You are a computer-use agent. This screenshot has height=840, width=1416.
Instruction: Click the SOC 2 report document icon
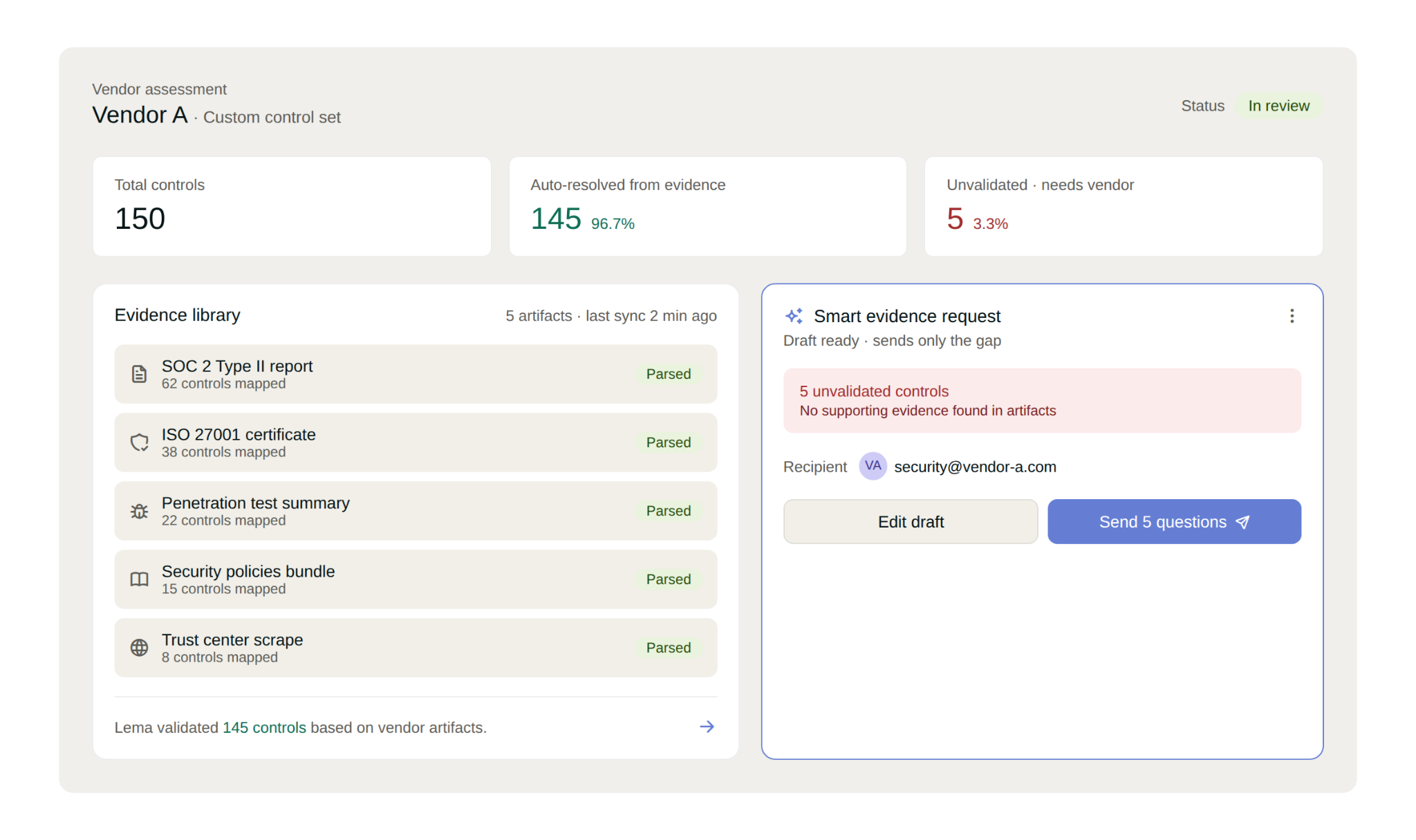pos(139,374)
